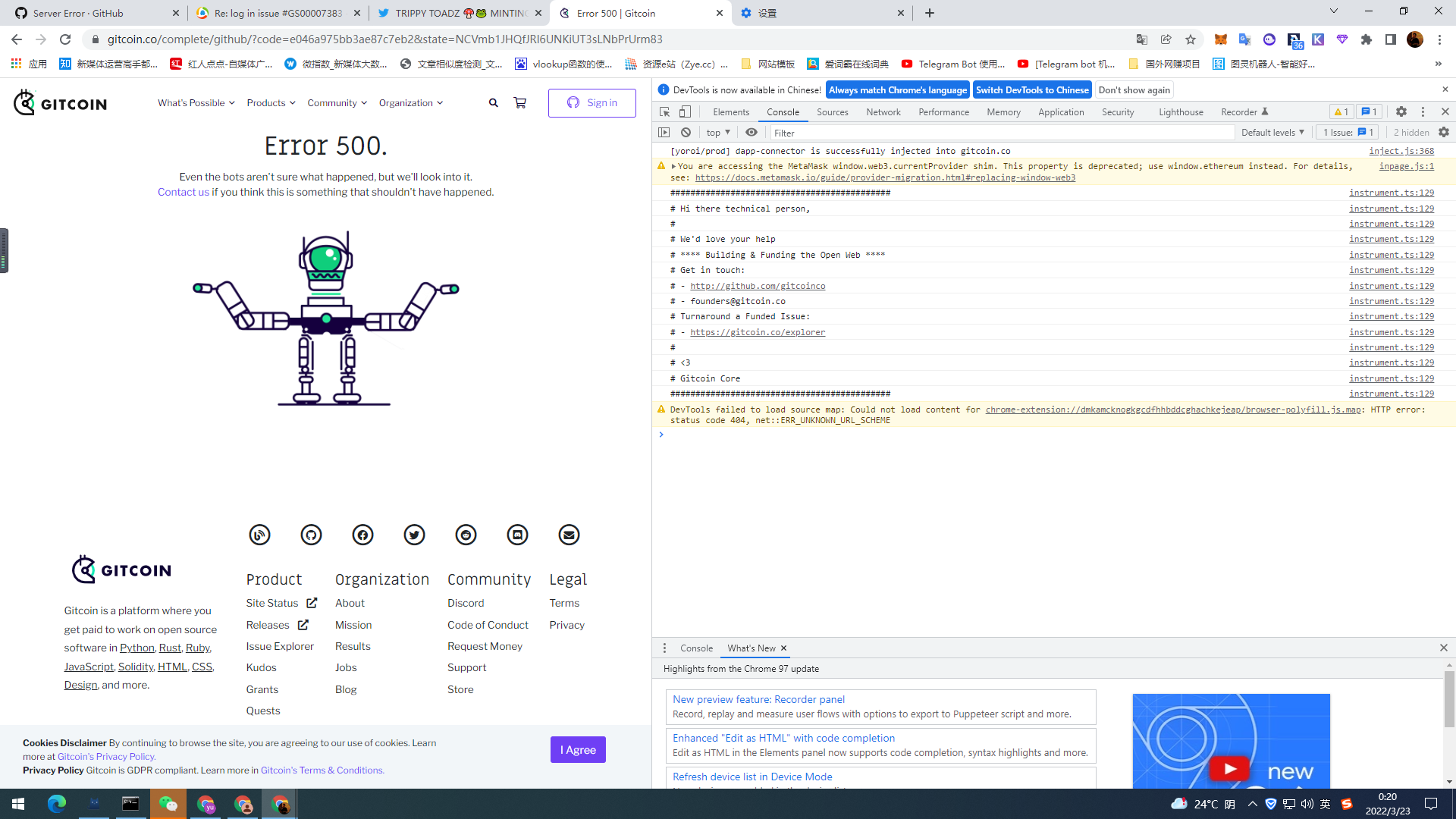
Task: Open the Gitcoin blog feed icon in footer
Action: tap(260, 535)
